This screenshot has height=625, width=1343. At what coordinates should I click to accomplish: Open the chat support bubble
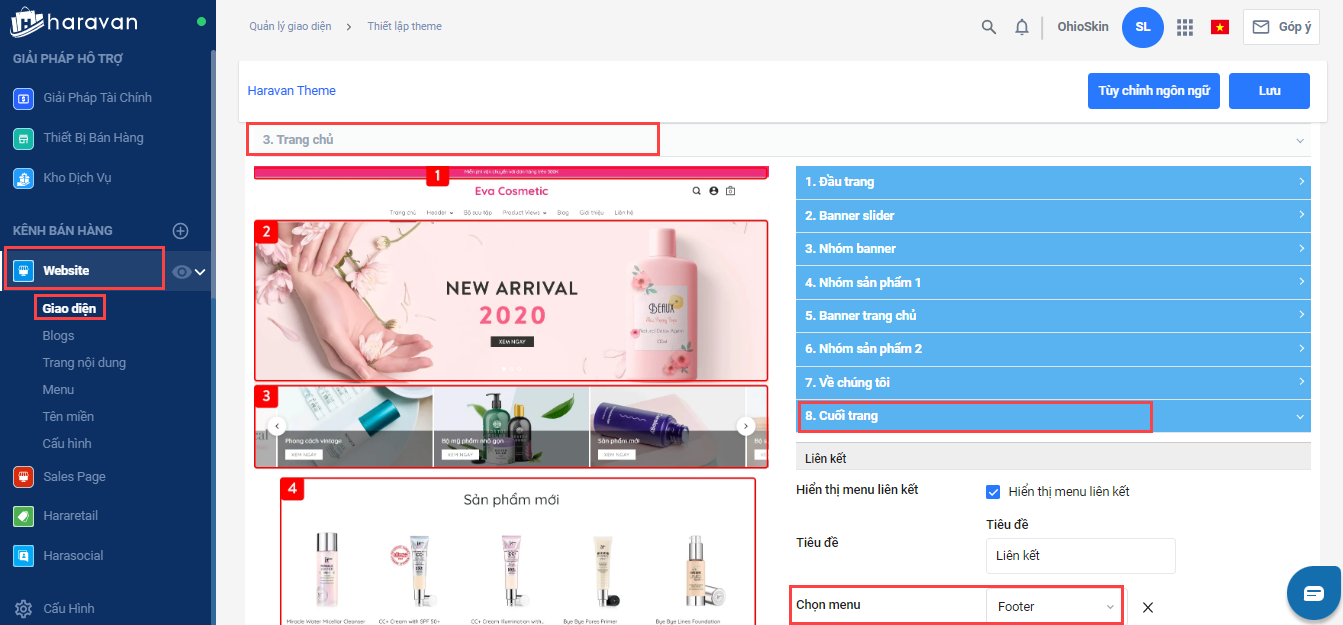1313,593
